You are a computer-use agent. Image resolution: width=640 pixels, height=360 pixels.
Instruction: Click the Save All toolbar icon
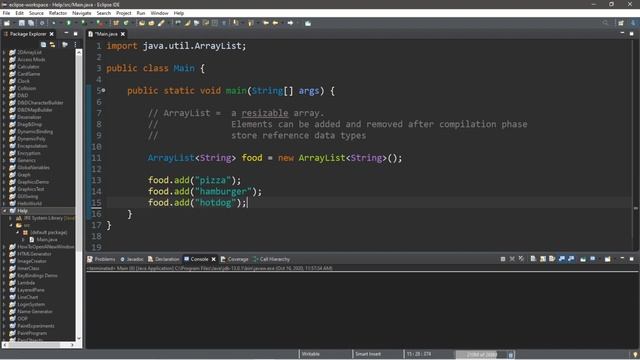click(31, 23)
